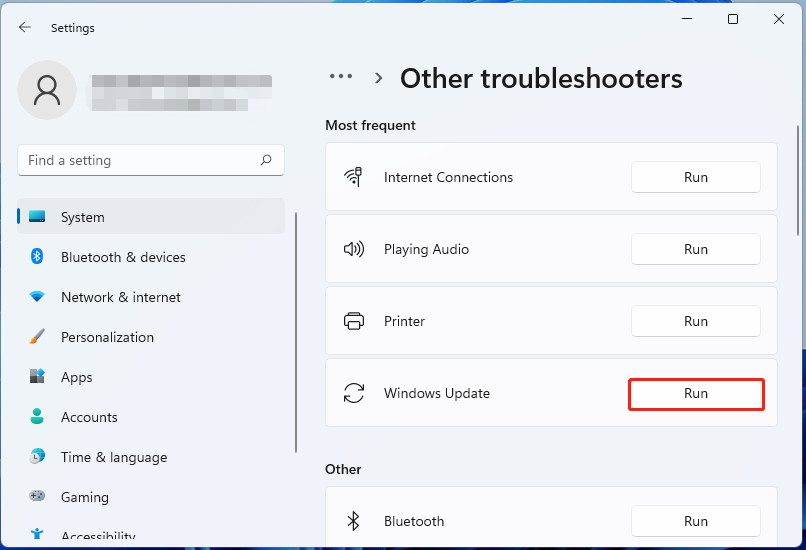Run the Windows Update troubleshooter
The width and height of the screenshot is (806, 550).
(695, 393)
